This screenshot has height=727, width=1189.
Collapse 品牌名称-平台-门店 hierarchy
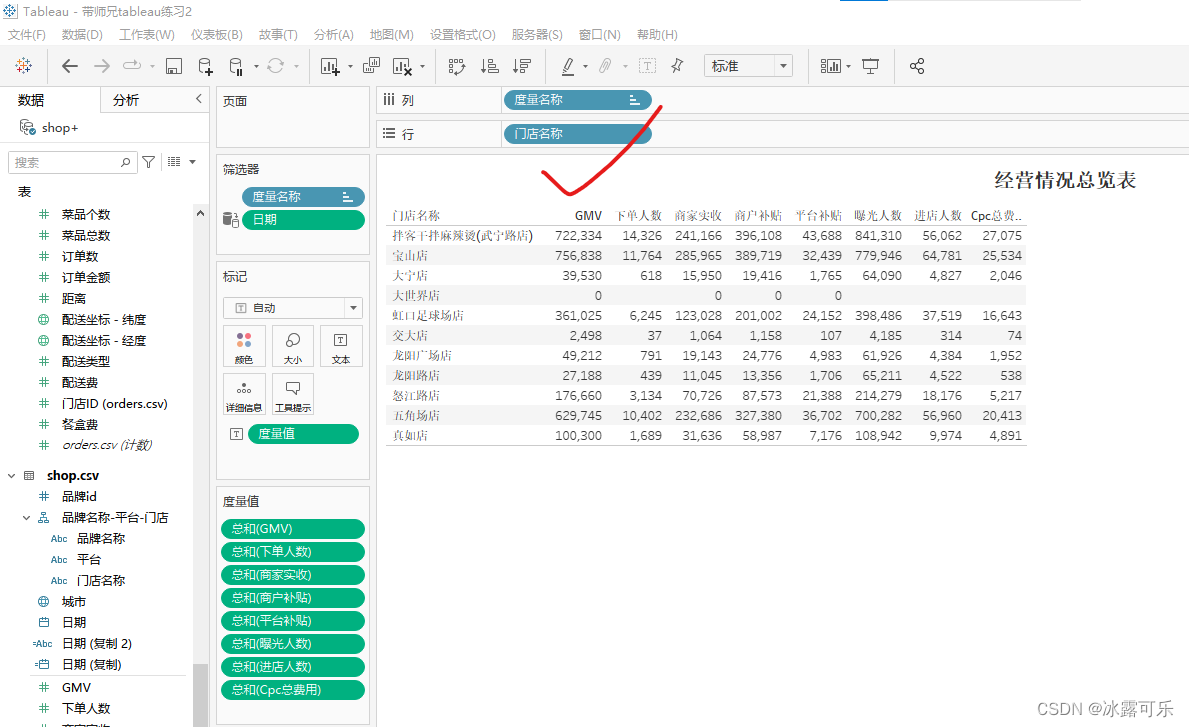[x=27, y=518]
